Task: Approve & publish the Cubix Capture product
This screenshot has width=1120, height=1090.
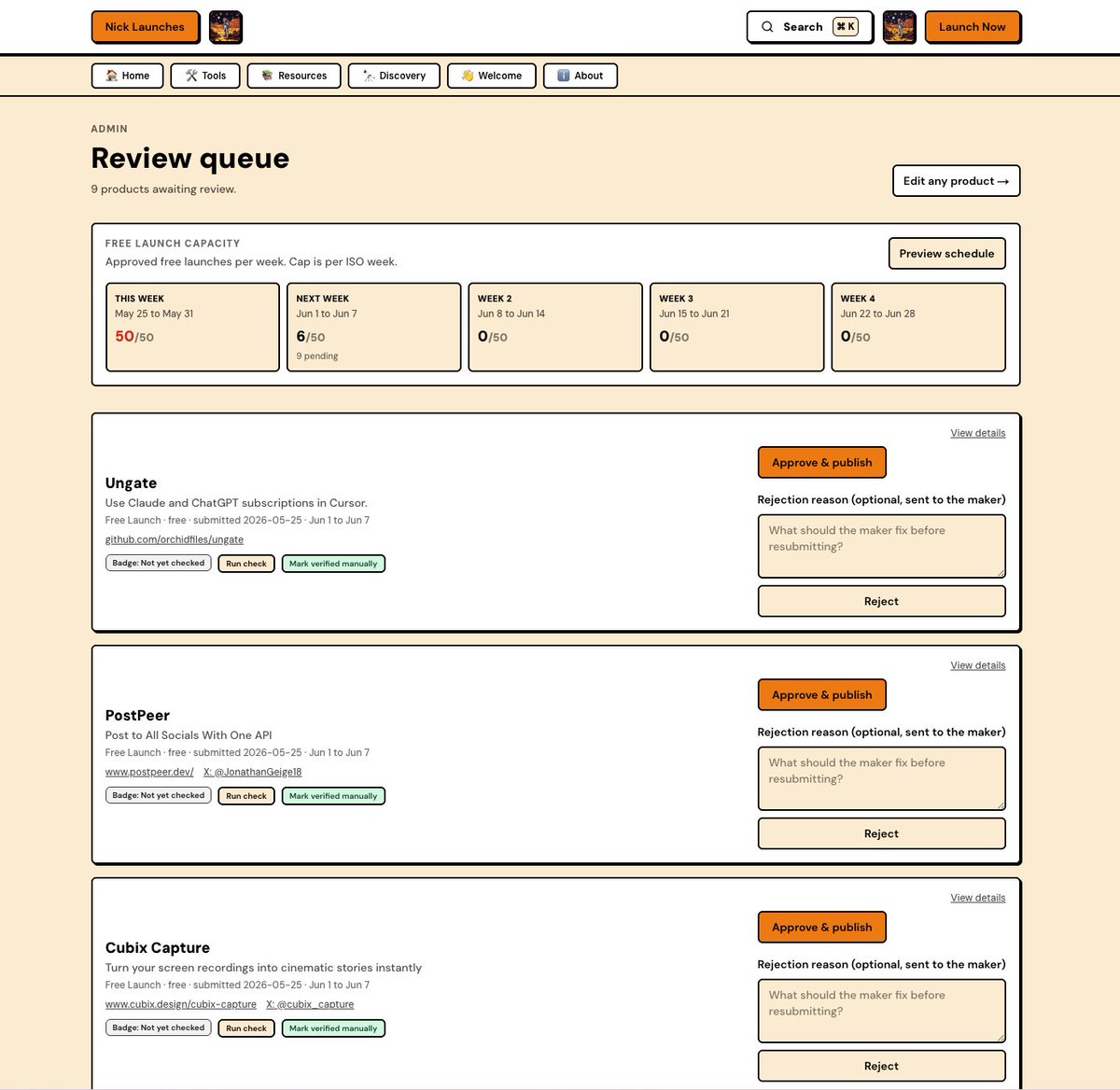Action: pyautogui.click(x=821, y=928)
